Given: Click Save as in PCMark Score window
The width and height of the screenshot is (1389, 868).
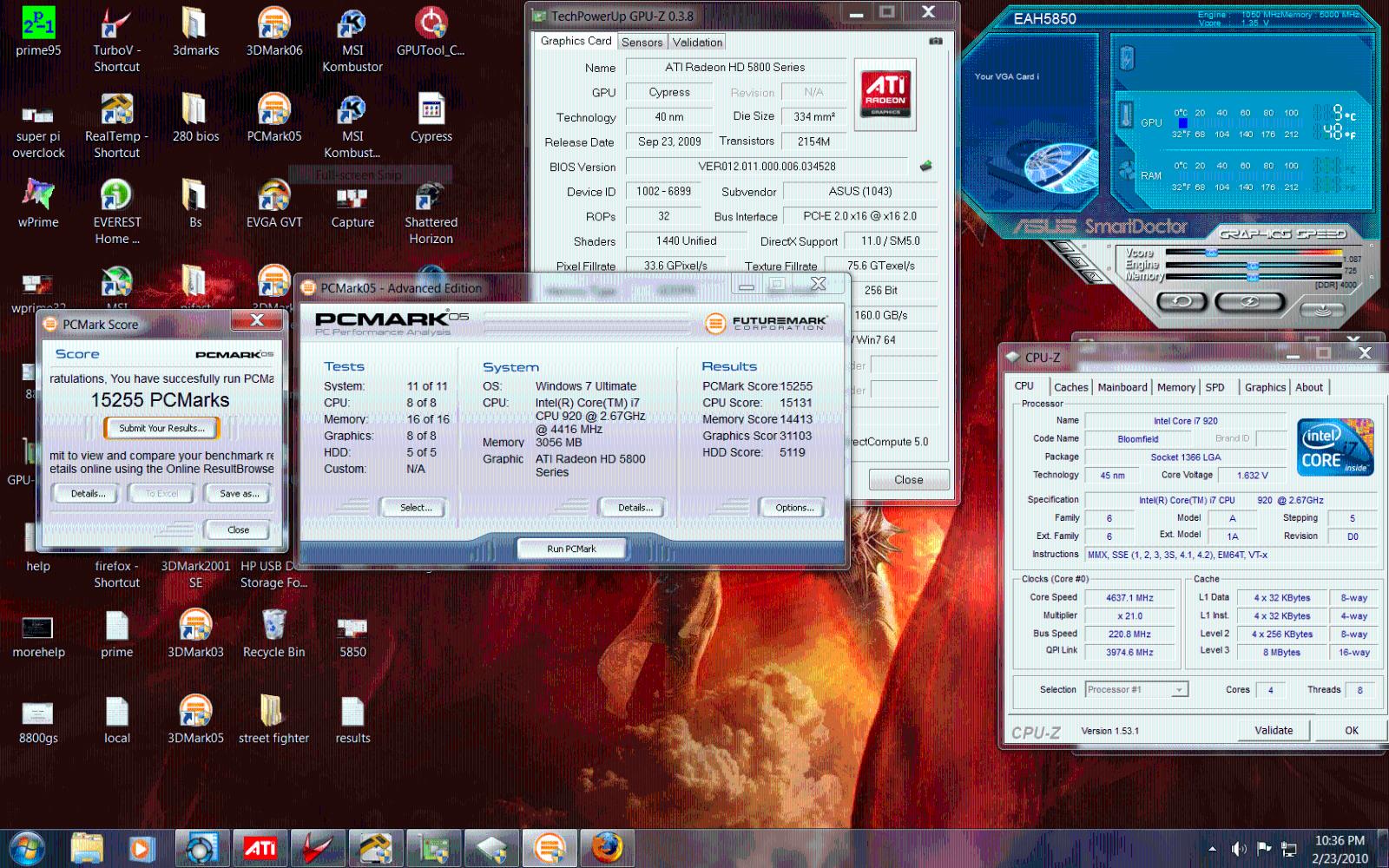Looking at the screenshot, I should (x=239, y=493).
